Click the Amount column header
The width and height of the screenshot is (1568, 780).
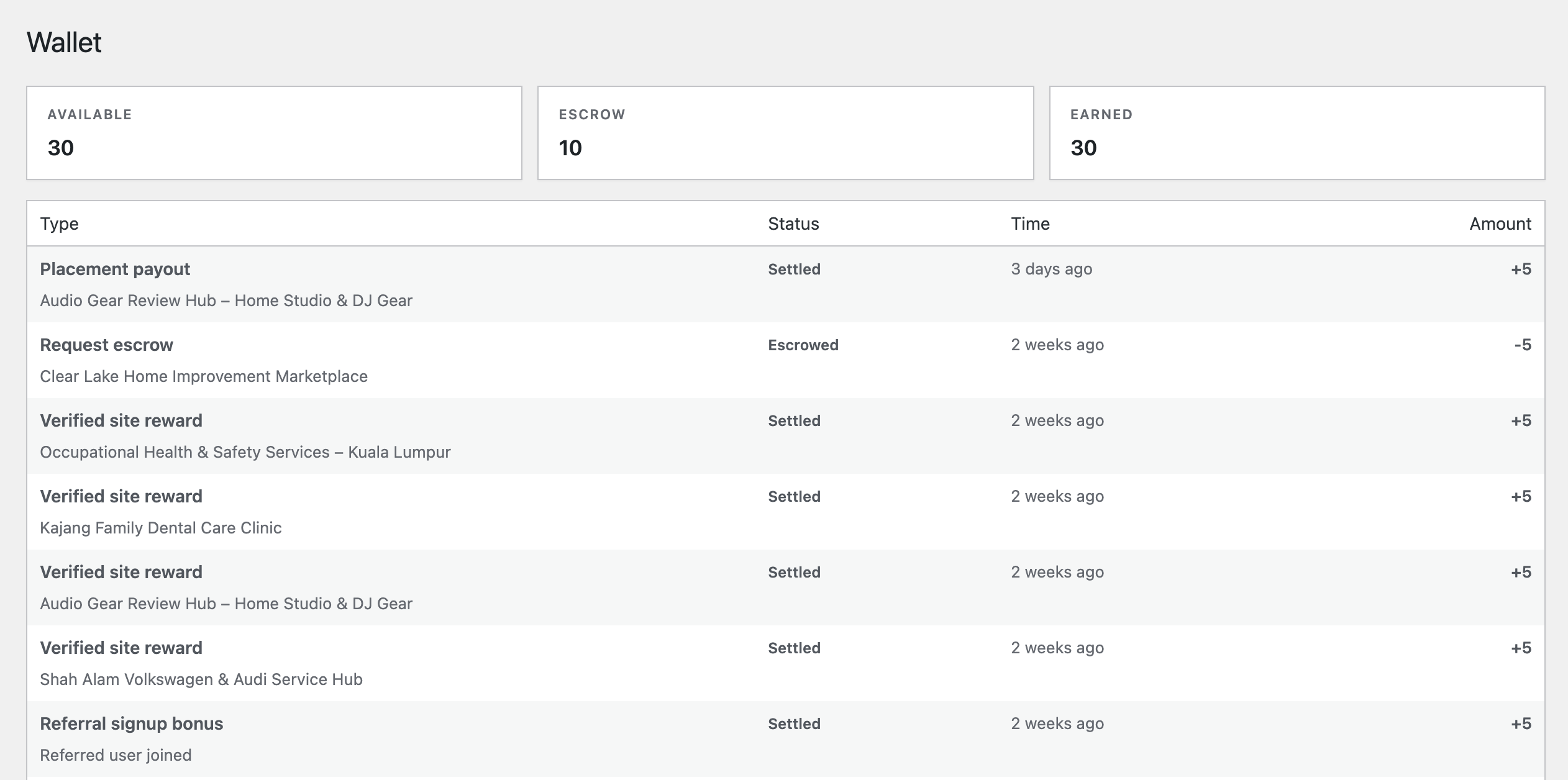(x=1500, y=224)
